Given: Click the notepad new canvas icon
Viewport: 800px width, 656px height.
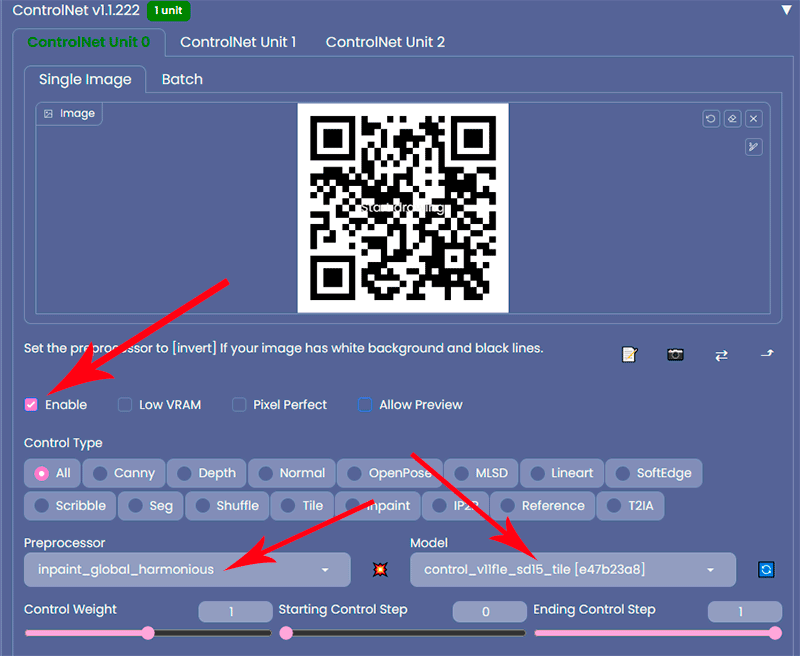Looking at the screenshot, I should click(630, 354).
